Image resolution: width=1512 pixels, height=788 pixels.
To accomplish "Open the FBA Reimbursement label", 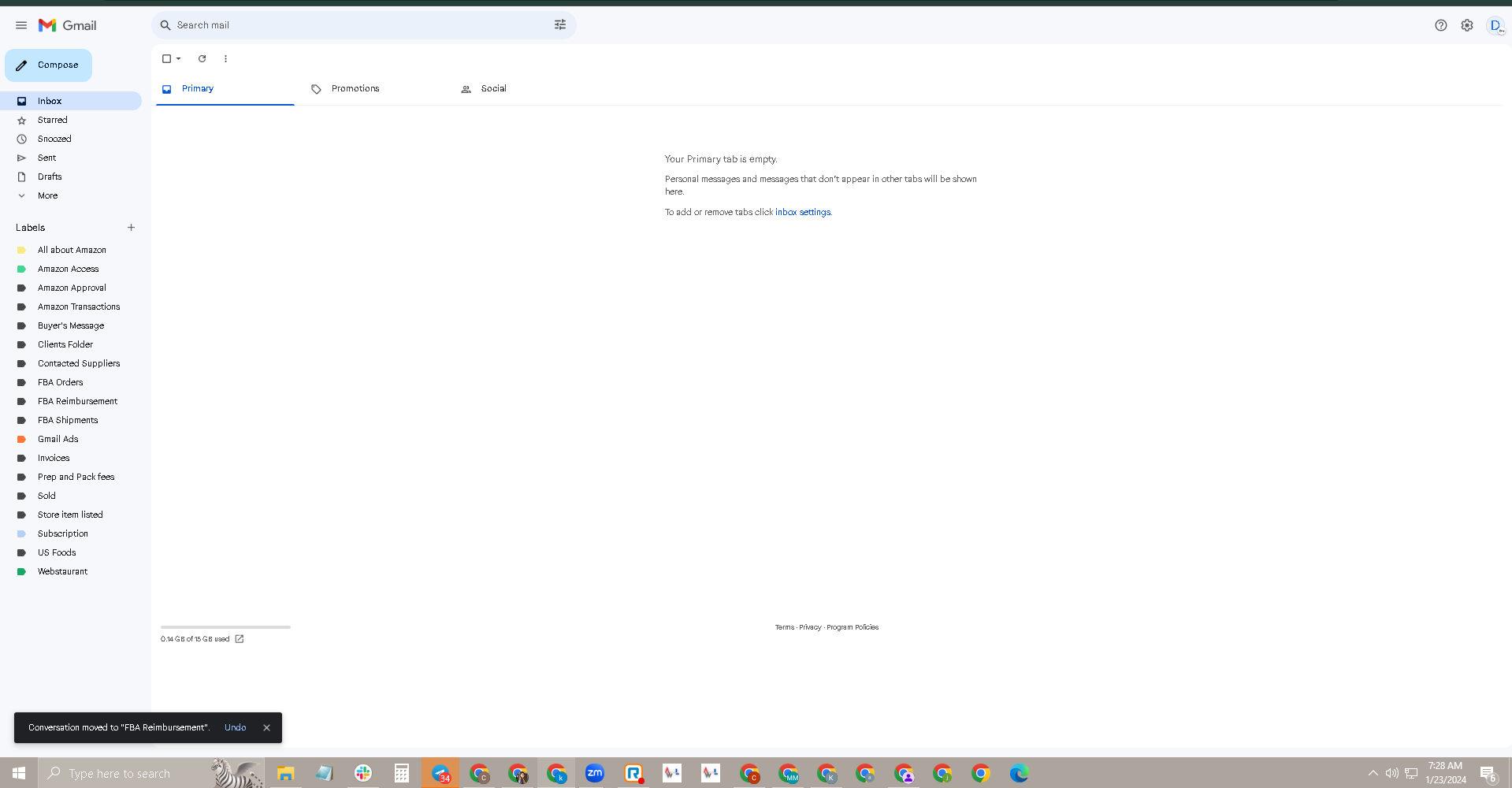I will pos(71,401).
